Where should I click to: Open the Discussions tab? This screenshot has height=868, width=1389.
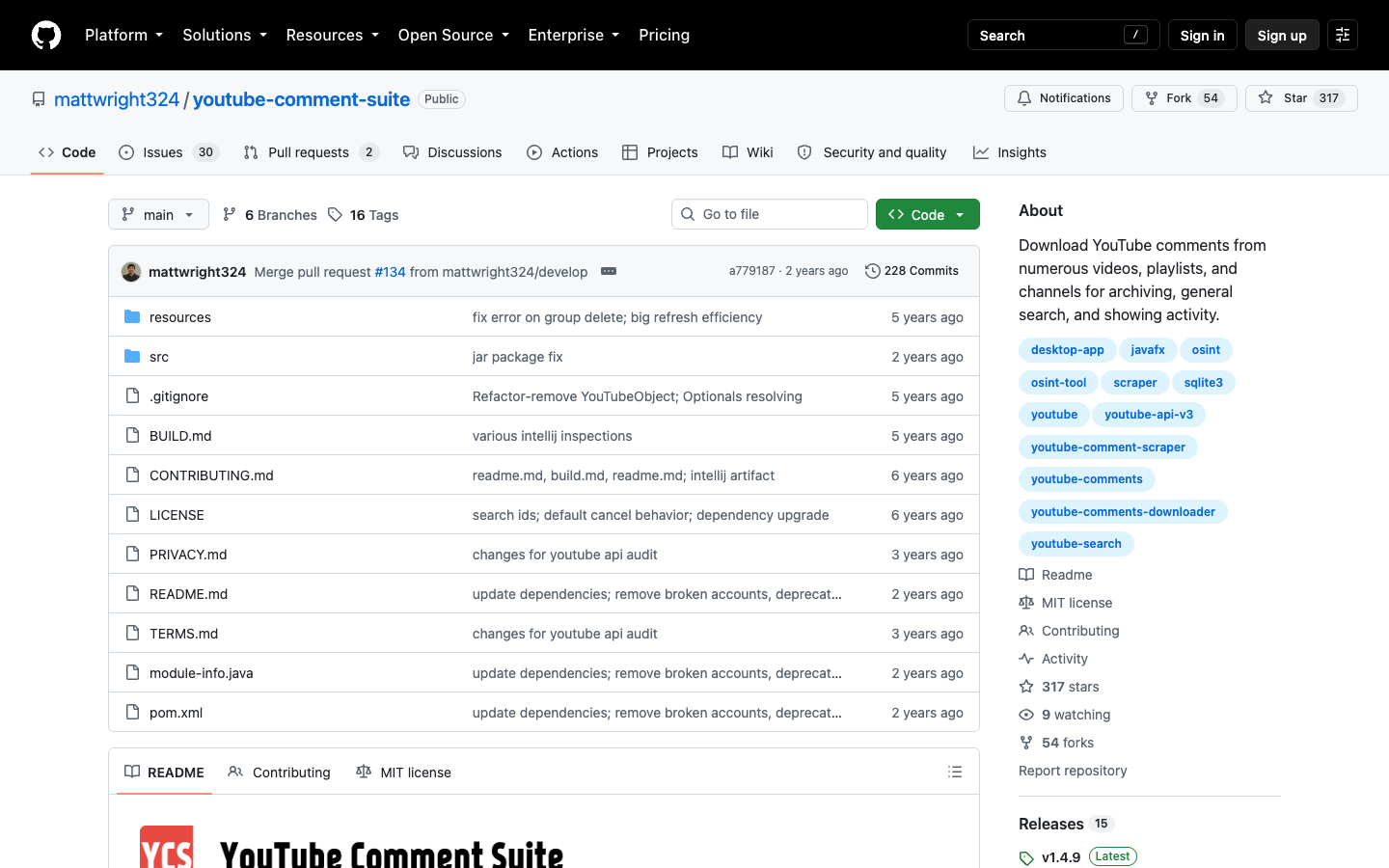click(x=452, y=152)
